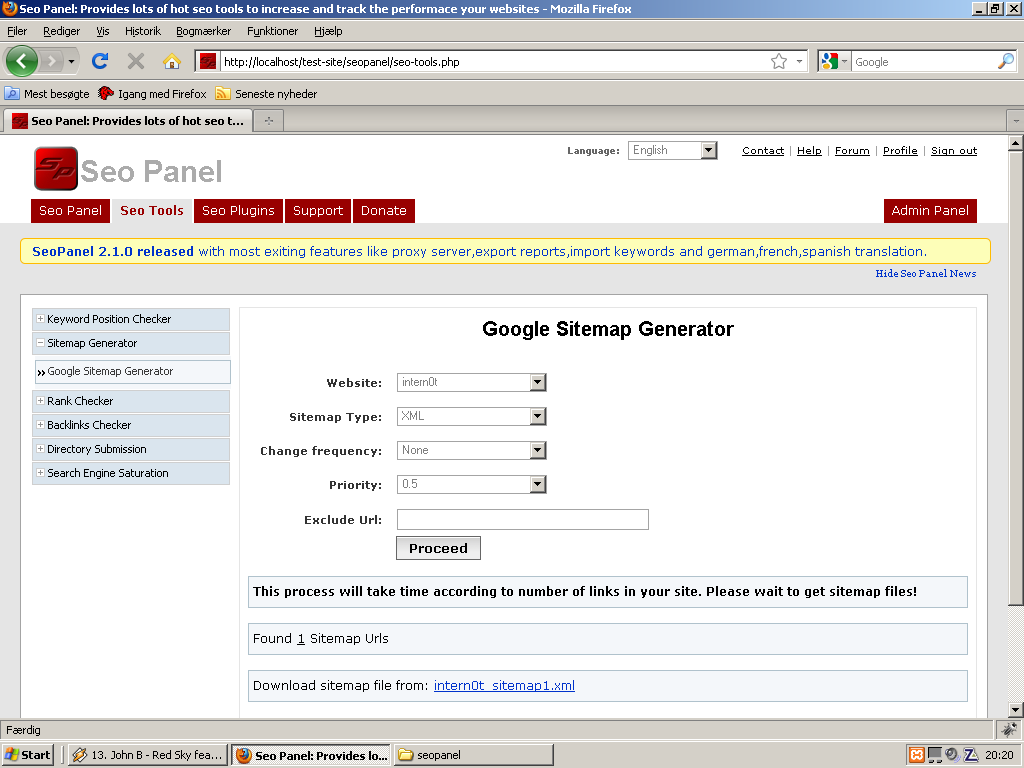Viewport: 1024px width, 768px height.
Task: Switch to the Seo Plugins tab
Action: (x=238, y=210)
